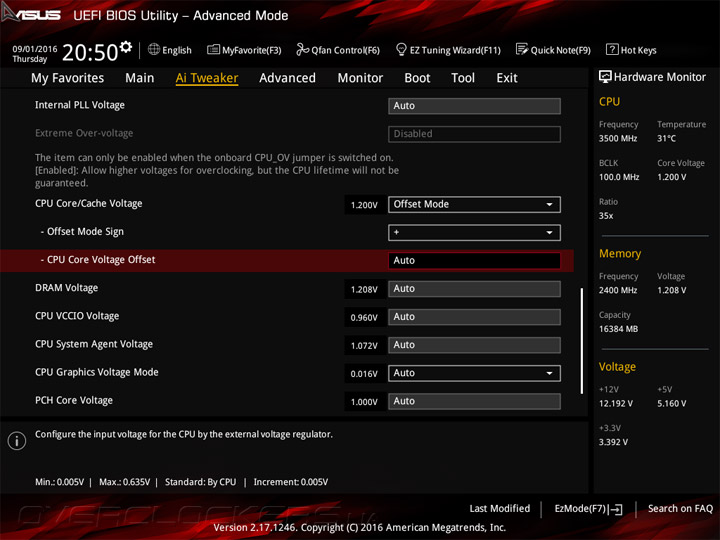720x540 pixels.
Task: Expand Offset Mode Sign dropdown
Action: 474,232
